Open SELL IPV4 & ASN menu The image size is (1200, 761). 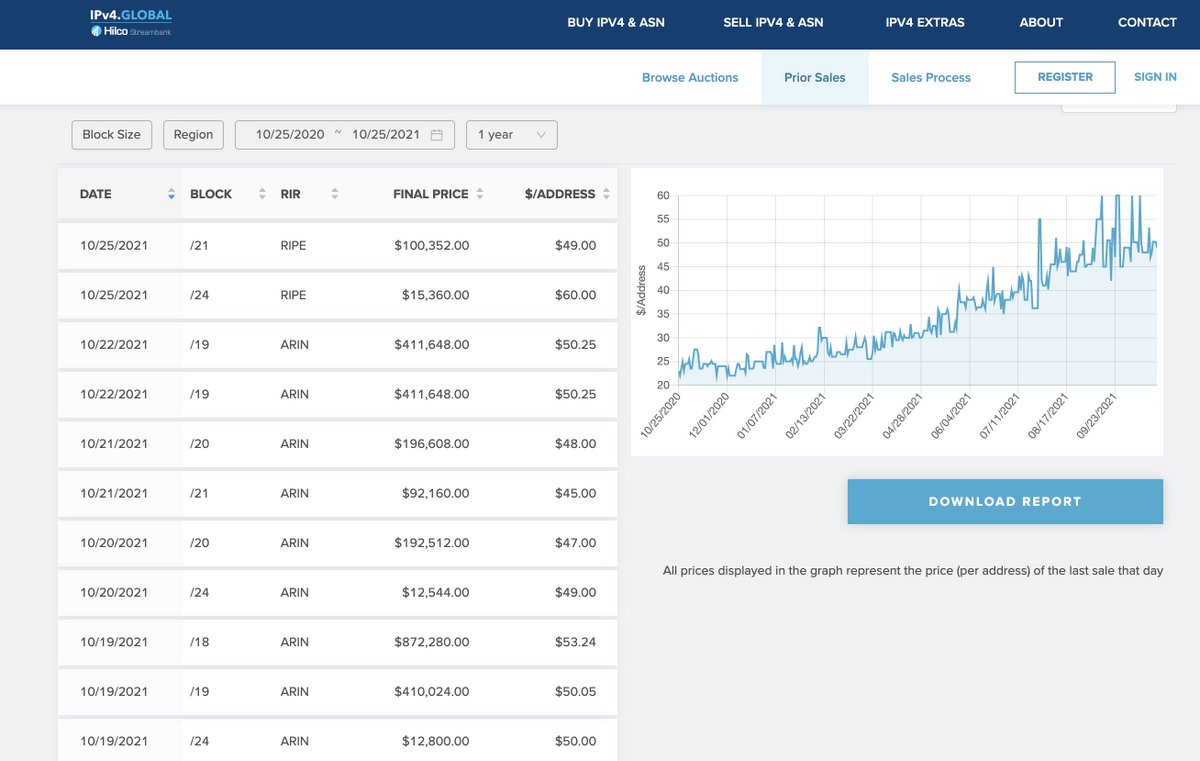coord(773,22)
